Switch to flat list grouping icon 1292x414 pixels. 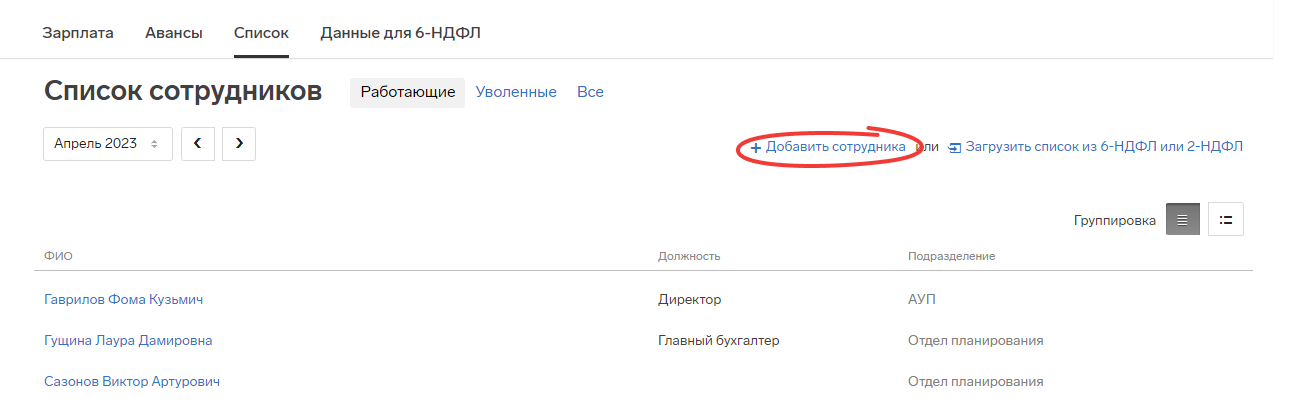(x=1183, y=219)
